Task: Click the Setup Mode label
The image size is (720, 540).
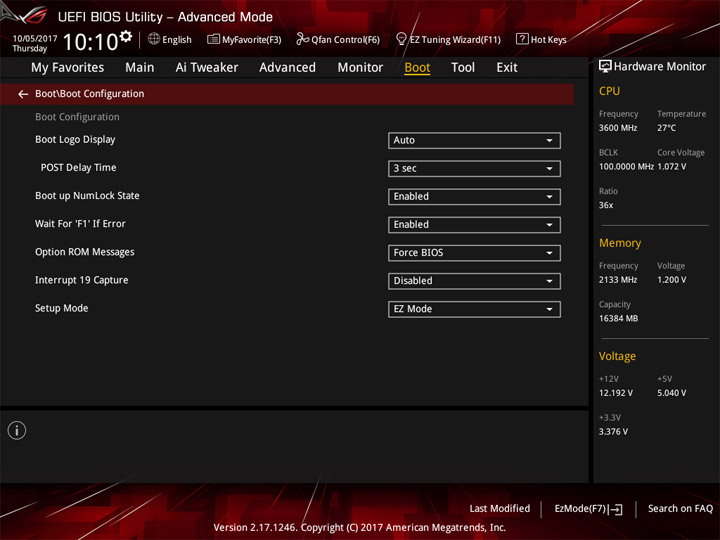Action: point(62,308)
